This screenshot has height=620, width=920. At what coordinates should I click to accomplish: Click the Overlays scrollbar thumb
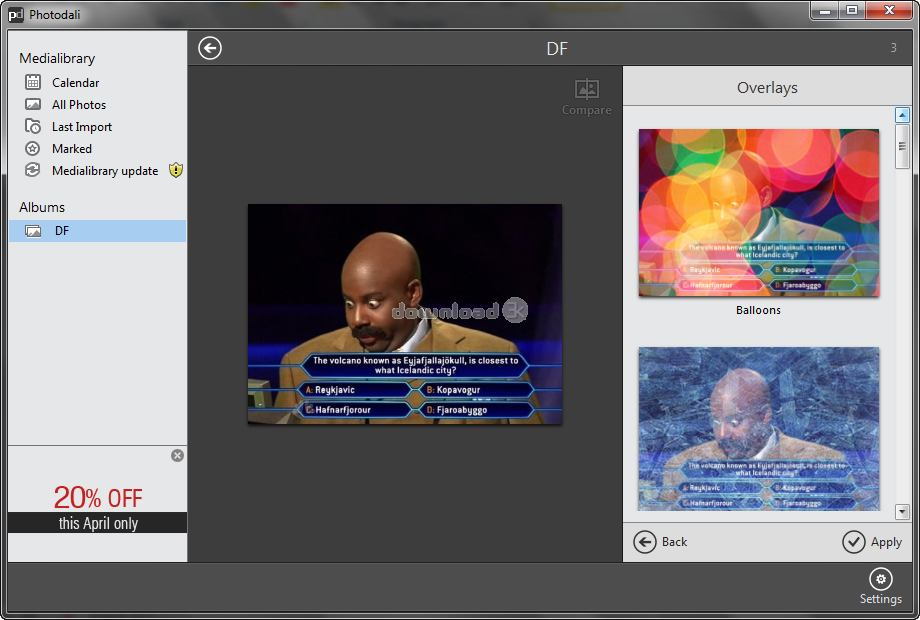(x=902, y=146)
